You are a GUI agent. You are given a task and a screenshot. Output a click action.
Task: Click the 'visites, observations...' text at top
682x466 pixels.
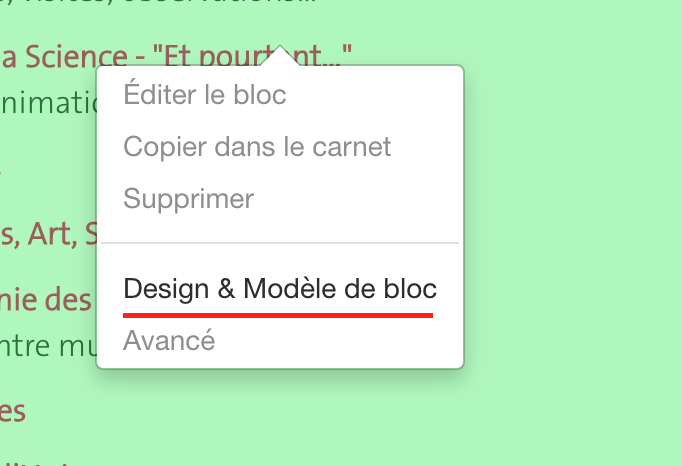(160, 3)
